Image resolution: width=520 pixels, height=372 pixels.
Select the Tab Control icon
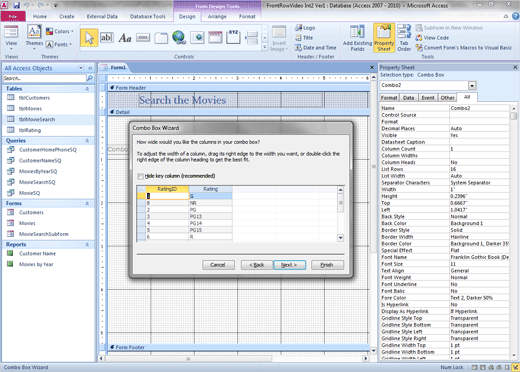(161, 38)
